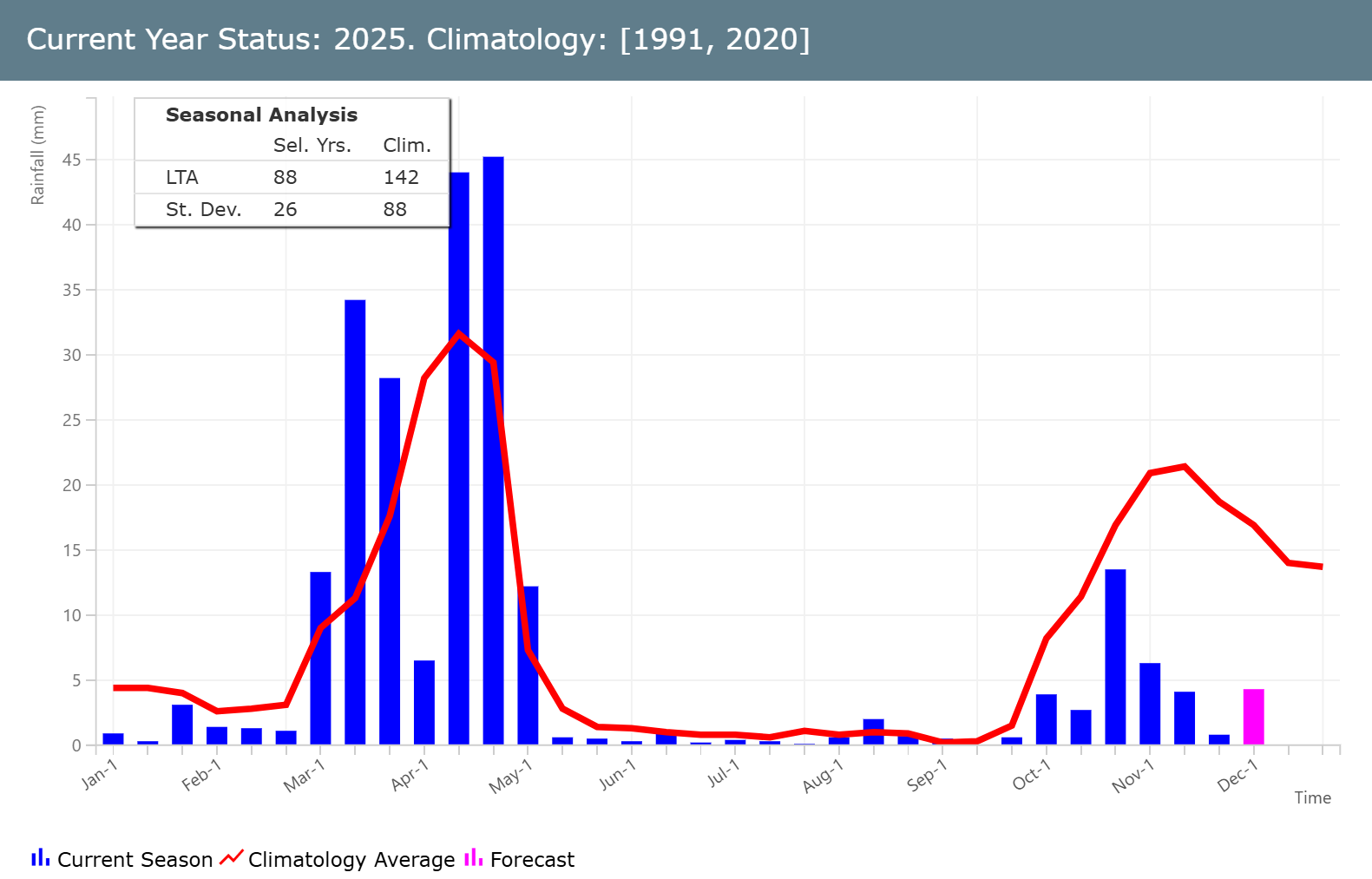Click the Rainfall (mm) axis title
The height and width of the screenshot is (879, 1372).
click(37, 155)
